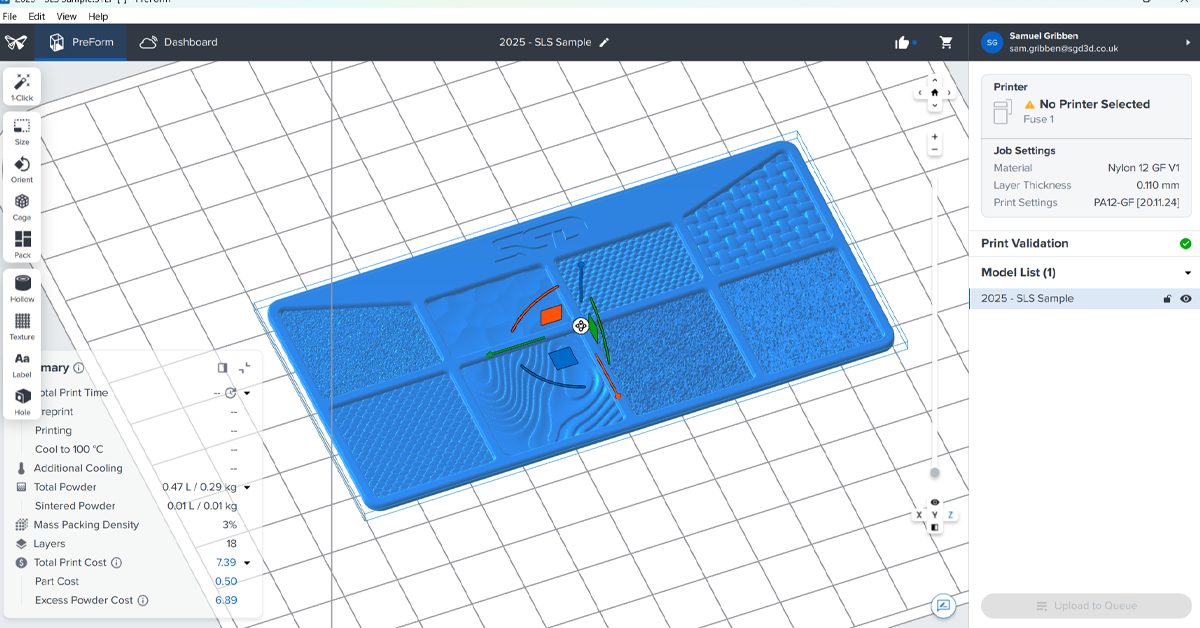1200x628 pixels.
Task: Open the Cage tool
Action: pyautogui.click(x=22, y=206)
